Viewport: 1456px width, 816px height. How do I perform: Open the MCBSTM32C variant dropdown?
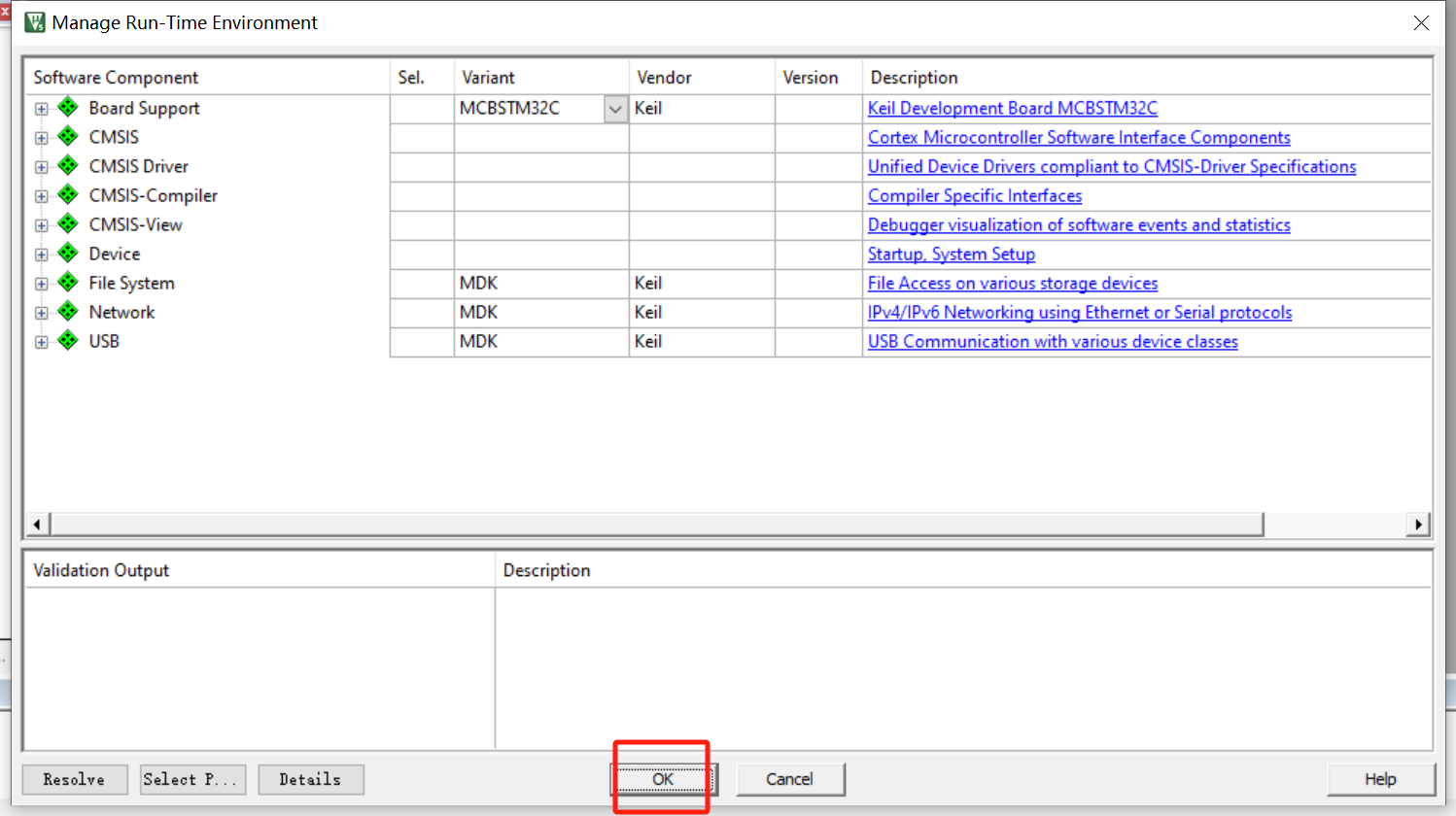click(615, 109)
